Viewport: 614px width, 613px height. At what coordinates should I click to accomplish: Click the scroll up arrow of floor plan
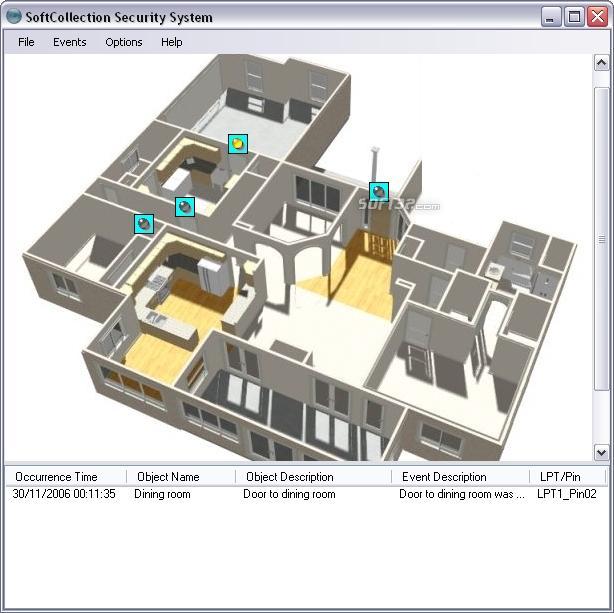click(601, 63)
